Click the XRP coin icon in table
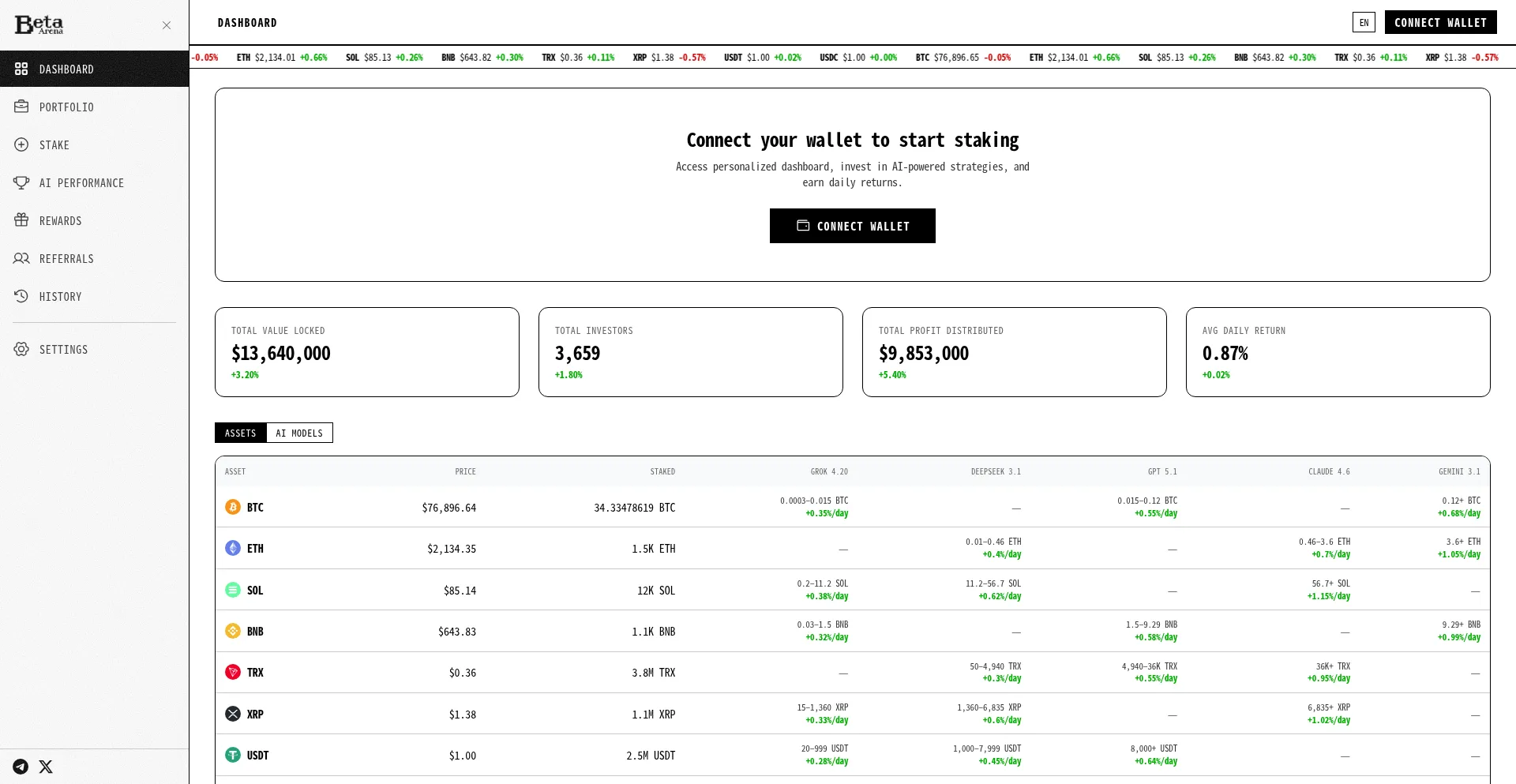1516x784 pixels. point(233,714)
